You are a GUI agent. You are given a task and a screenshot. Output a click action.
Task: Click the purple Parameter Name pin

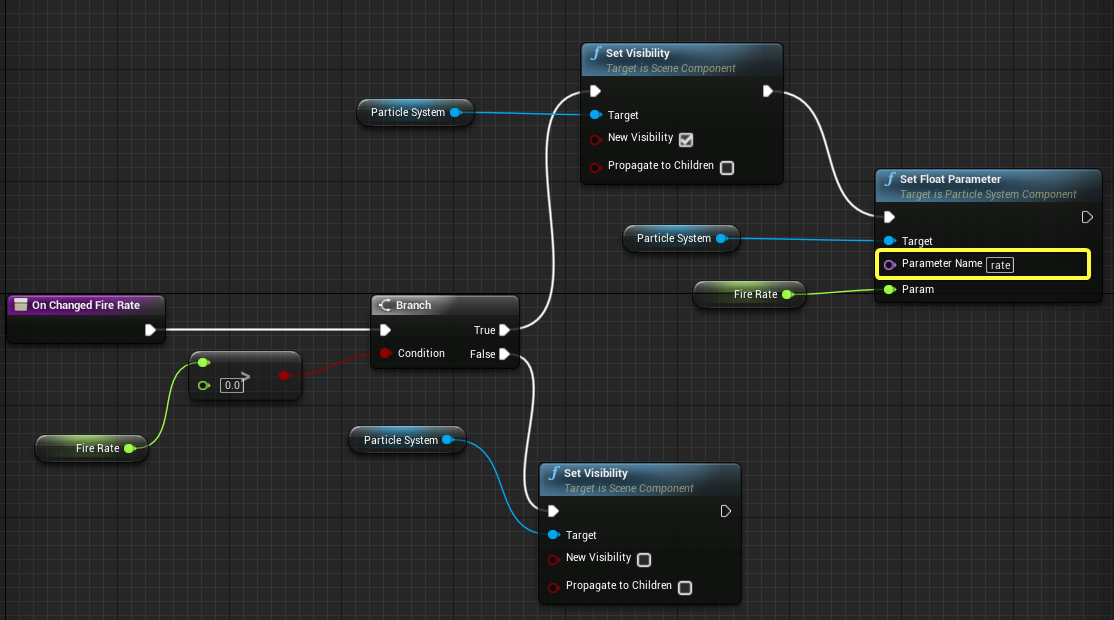889,264
